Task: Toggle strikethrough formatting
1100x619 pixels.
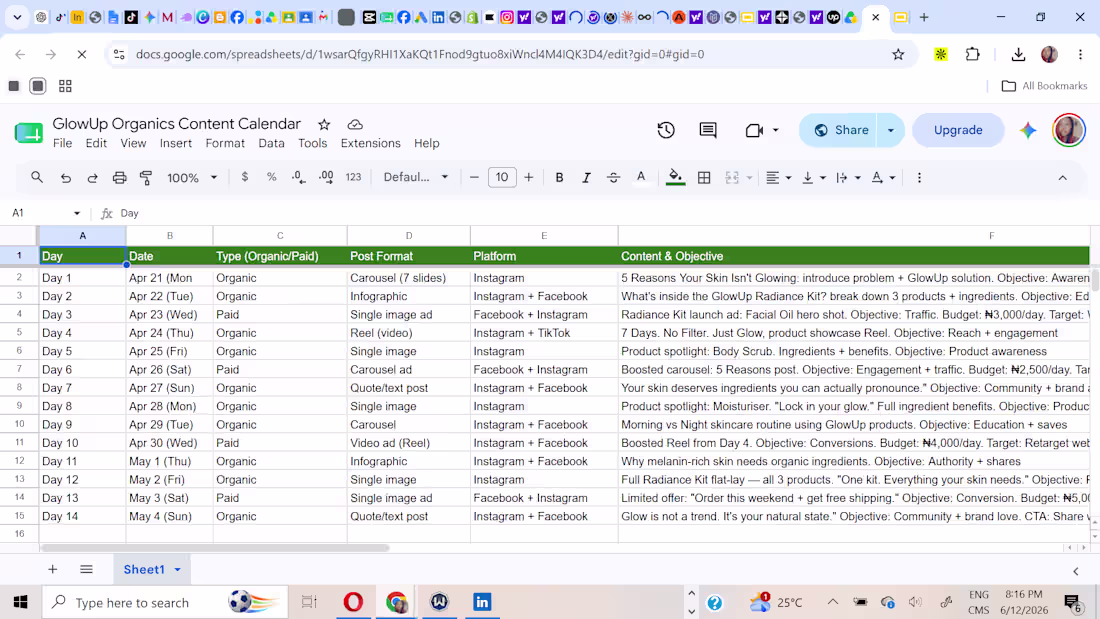Action: coord(613,178)
